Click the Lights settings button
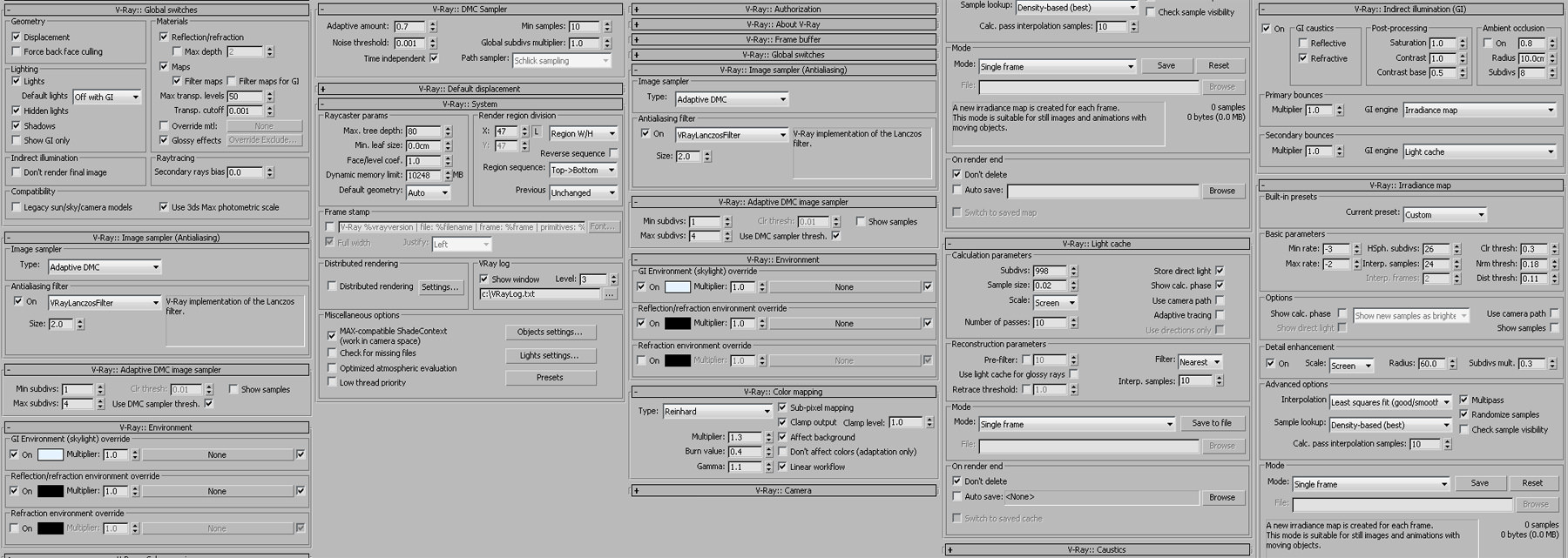This screenshot has width=1568, height=558. point(551,355)
